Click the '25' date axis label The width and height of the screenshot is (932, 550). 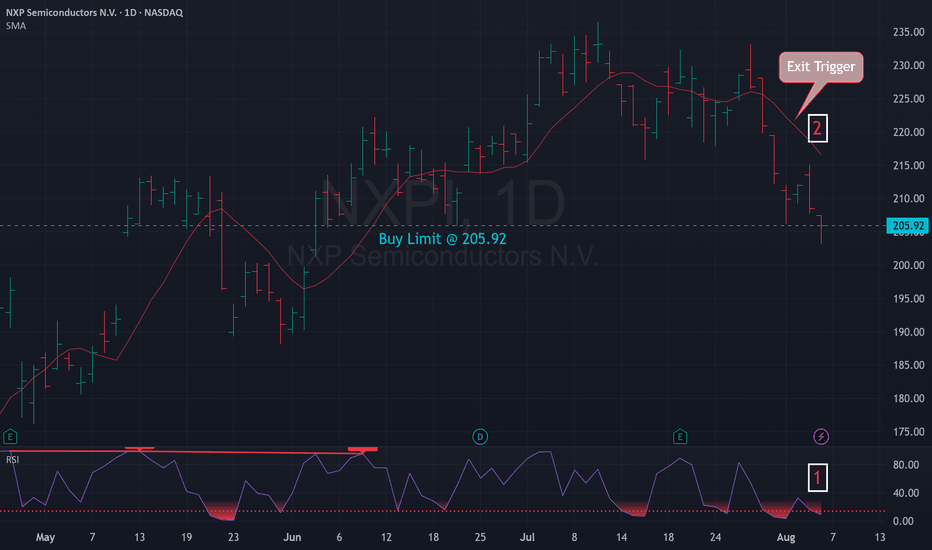(x=480, y=538)
